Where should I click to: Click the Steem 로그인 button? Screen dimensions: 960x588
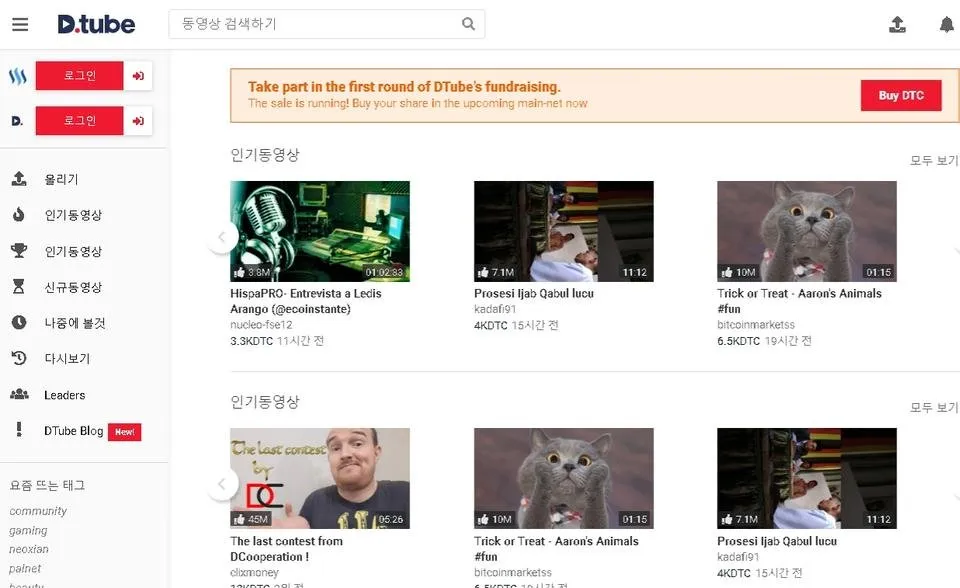pos(80,76)
